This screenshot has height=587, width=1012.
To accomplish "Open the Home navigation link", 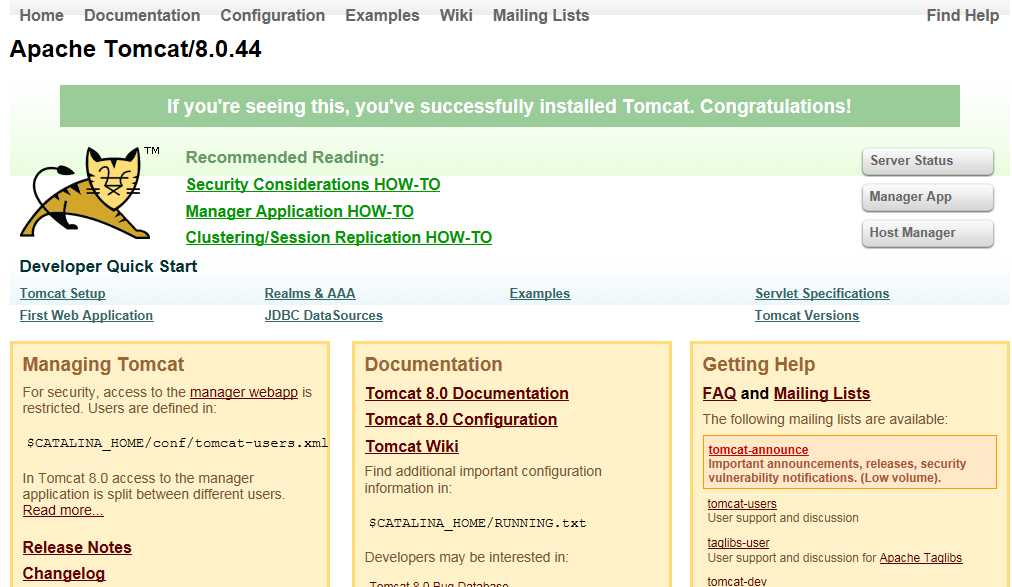I will click(x=41, y=15).
